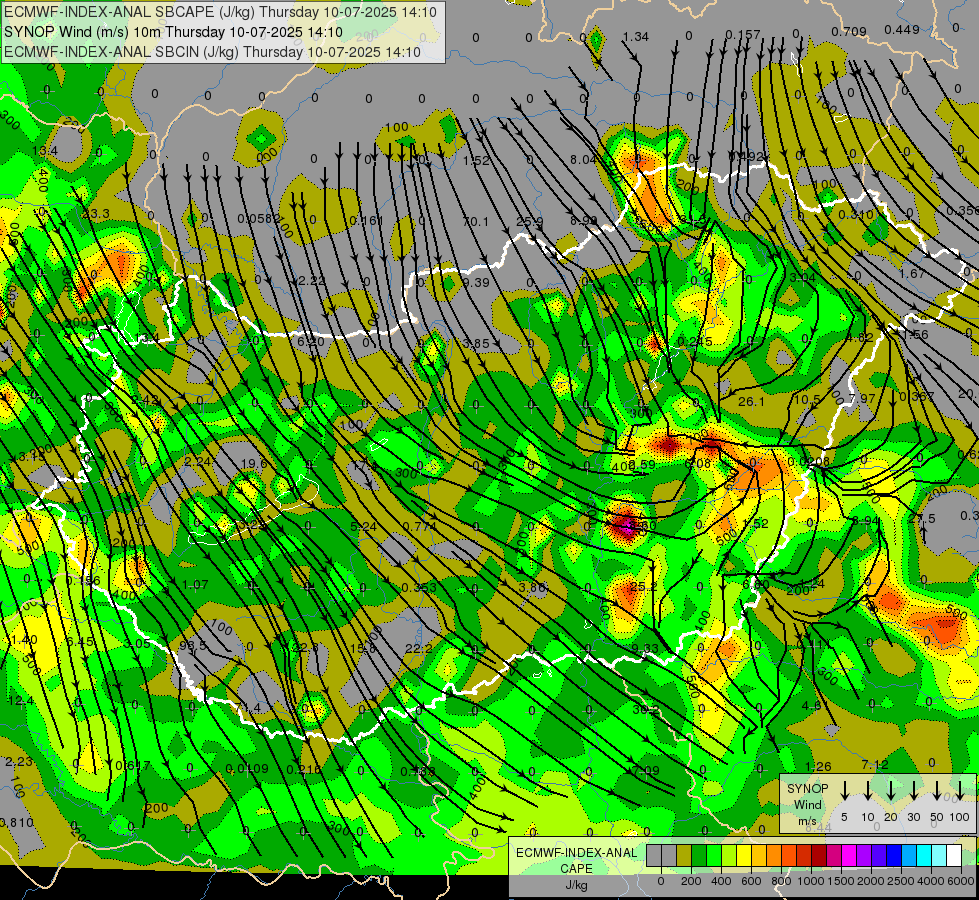Image resolution: width=979 pixels, height=900 pixels.
Task: Select the dark green CAPE legend swatch
Action: [x=699, y=856]
